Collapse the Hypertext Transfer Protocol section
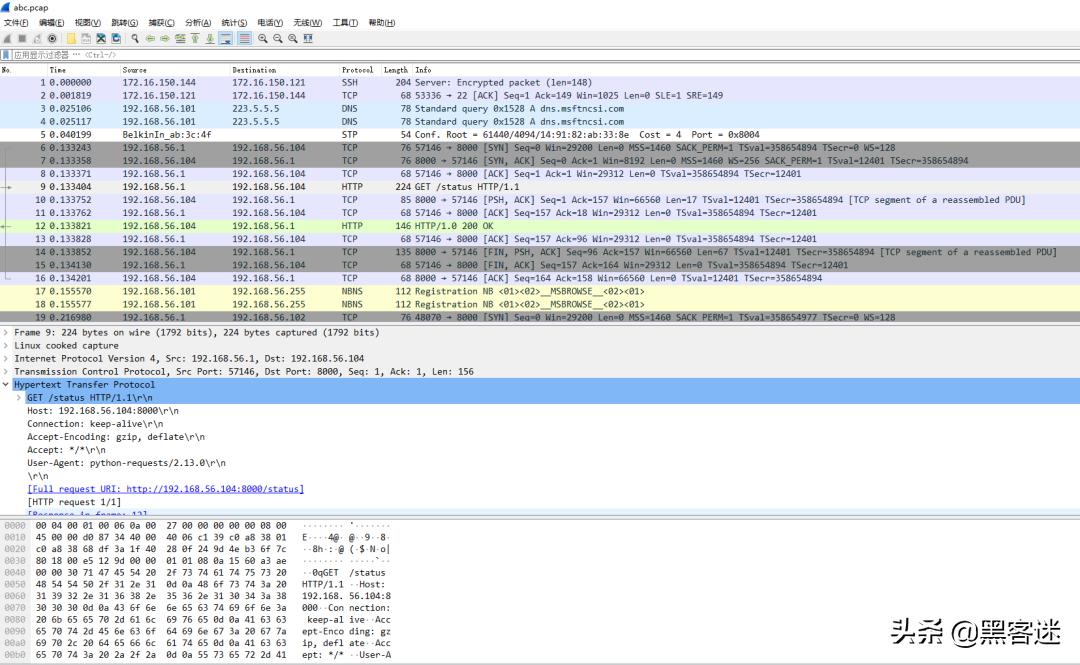This screenshot has width=1080, height=665. click(x=7, y=385)
